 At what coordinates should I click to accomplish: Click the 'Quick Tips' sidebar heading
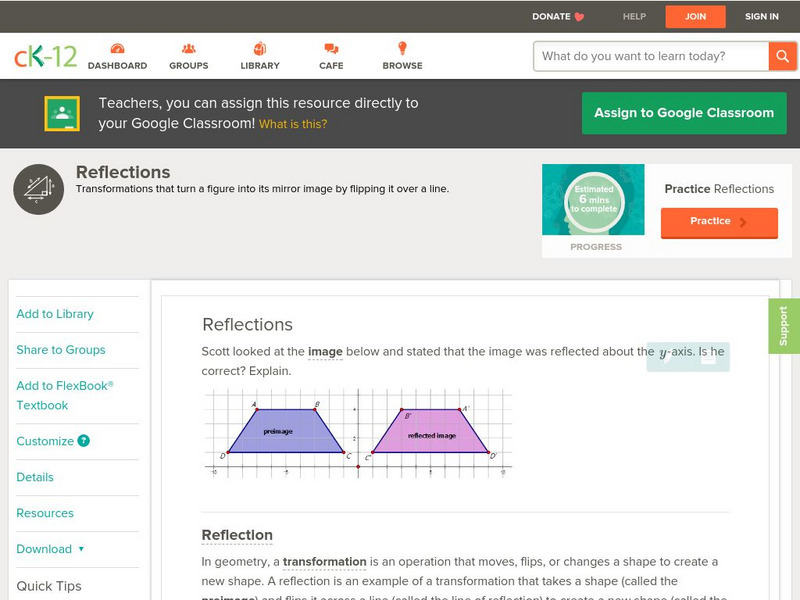pos(49,586)
